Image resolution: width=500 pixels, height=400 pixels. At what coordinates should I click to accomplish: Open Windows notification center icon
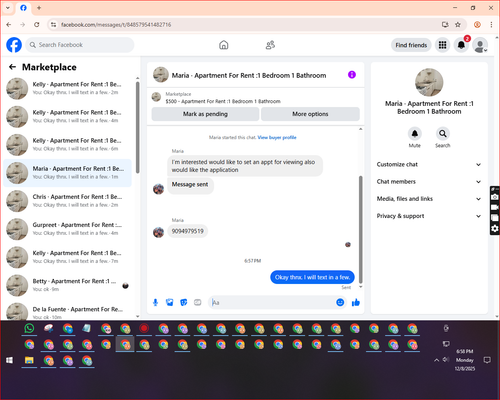point(487,360)
